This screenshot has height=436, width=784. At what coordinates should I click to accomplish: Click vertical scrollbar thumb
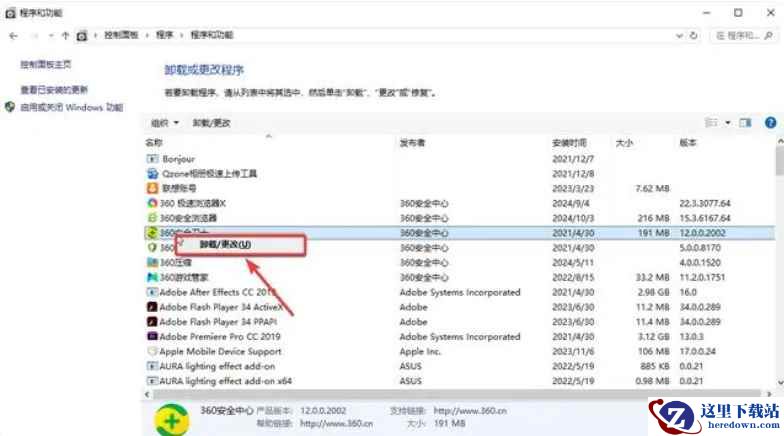[780, 161]
